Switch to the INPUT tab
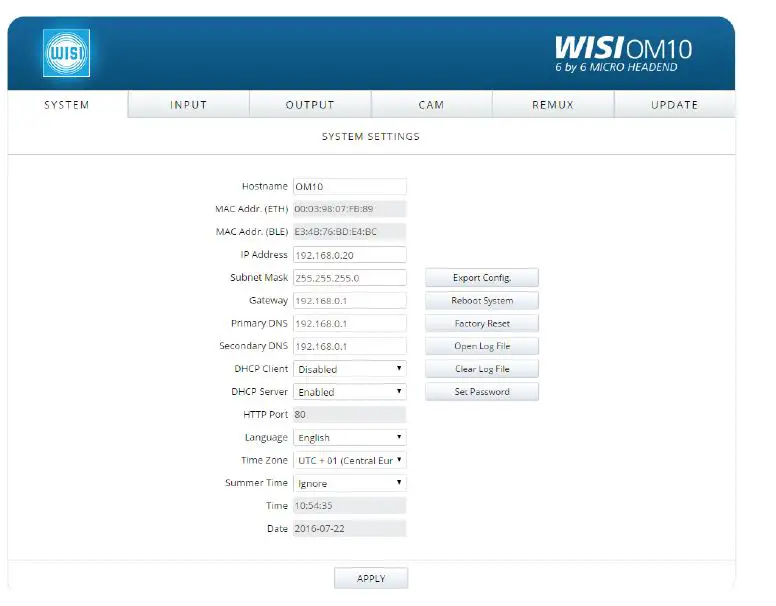This screenshot has height=606, width=776. (x=189, y=104)
